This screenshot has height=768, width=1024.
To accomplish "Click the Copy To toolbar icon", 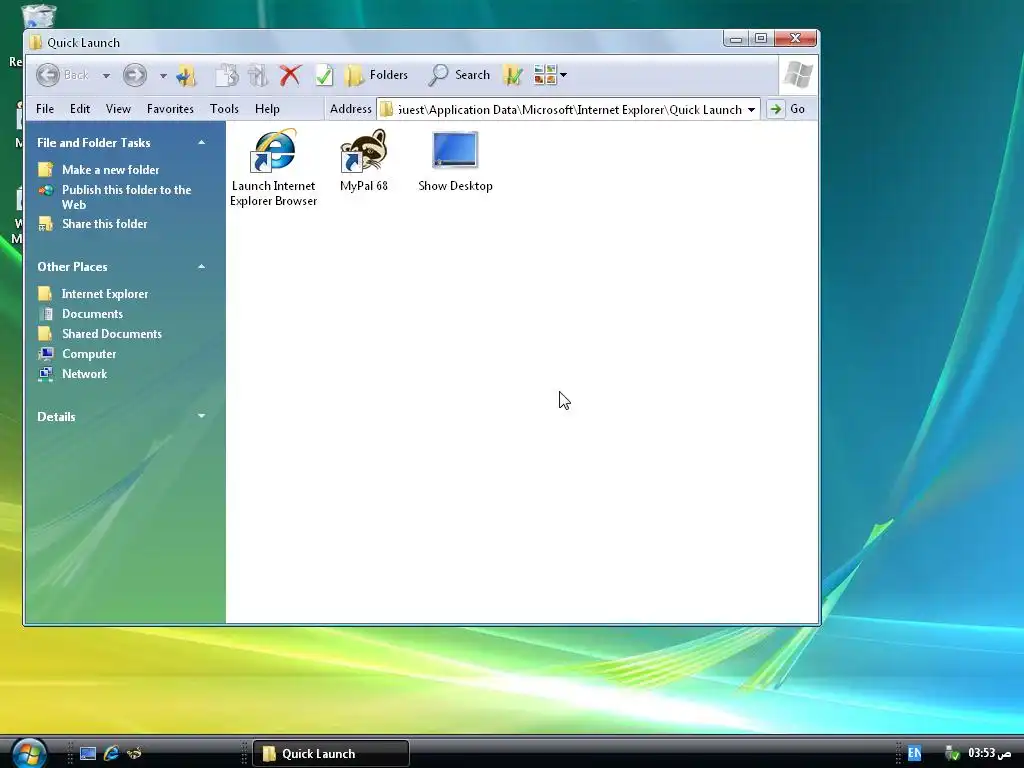I will [x=227, y=76].
